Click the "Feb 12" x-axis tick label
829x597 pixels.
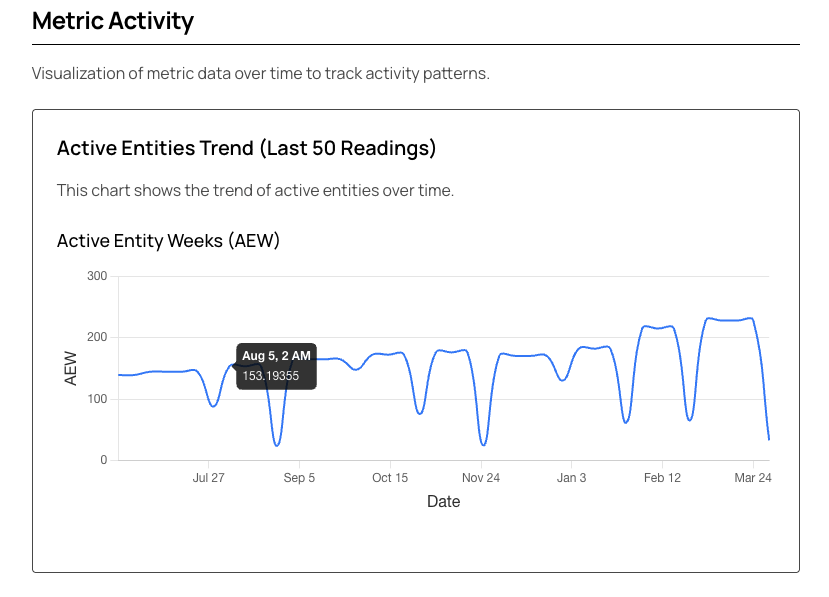[662, 478]
